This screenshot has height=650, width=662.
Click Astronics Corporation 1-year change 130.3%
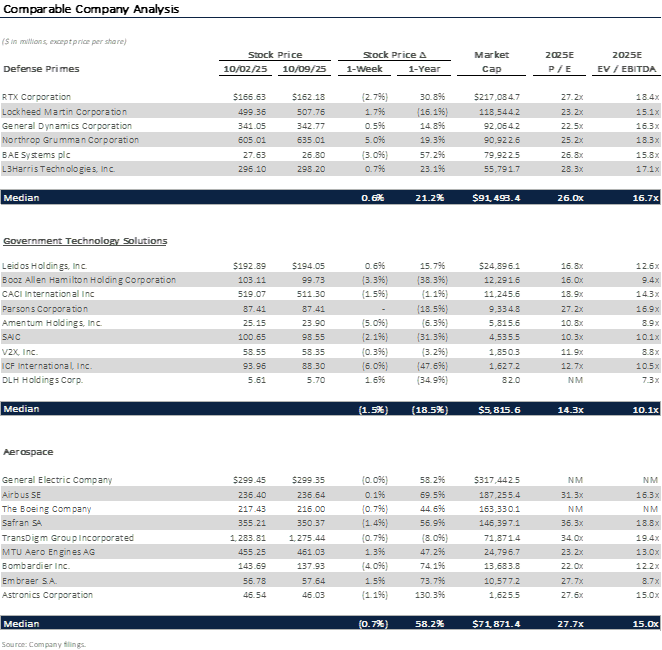[x=427, y=595]
